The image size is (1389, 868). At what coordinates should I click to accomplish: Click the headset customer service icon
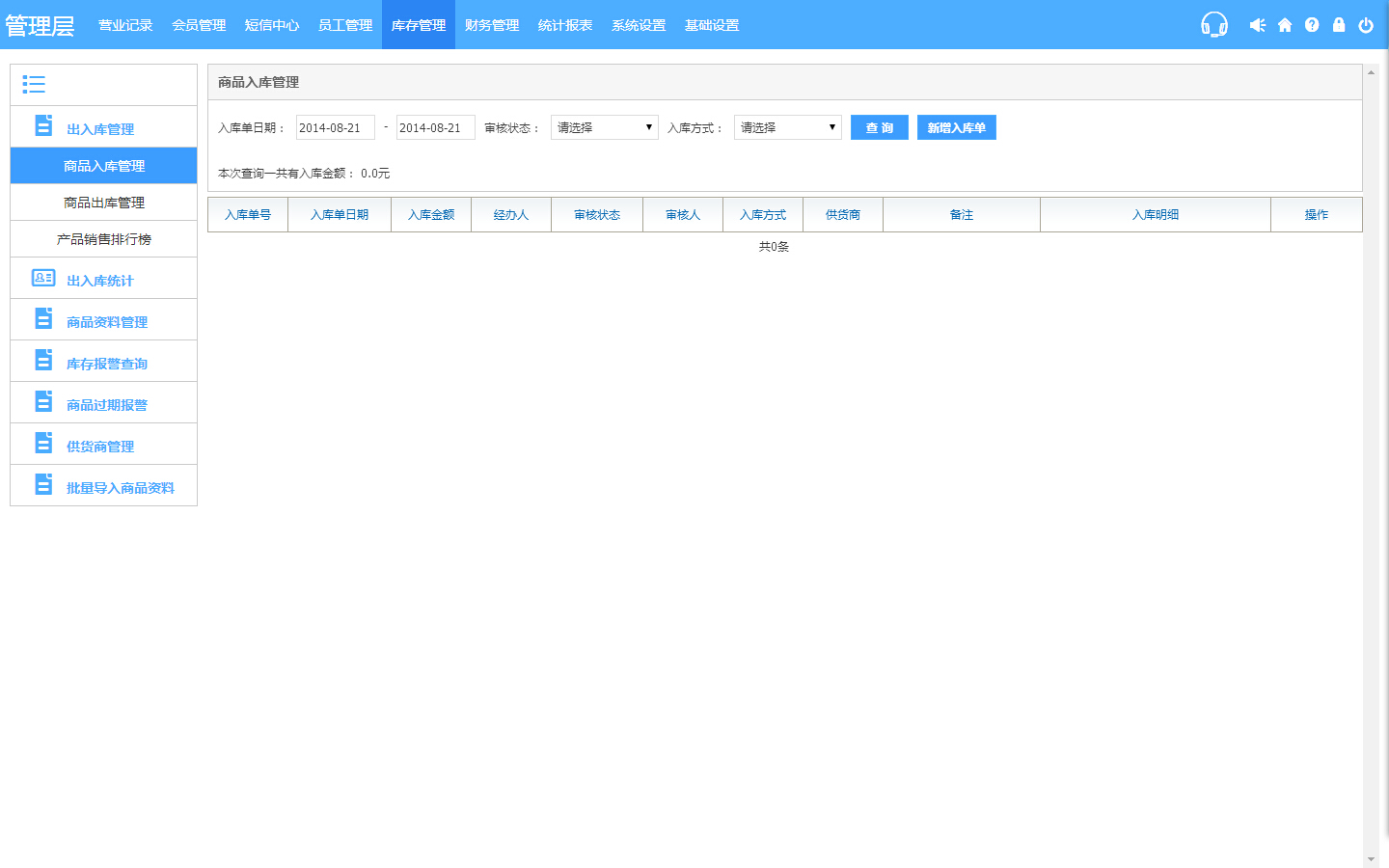point(1213,25)
